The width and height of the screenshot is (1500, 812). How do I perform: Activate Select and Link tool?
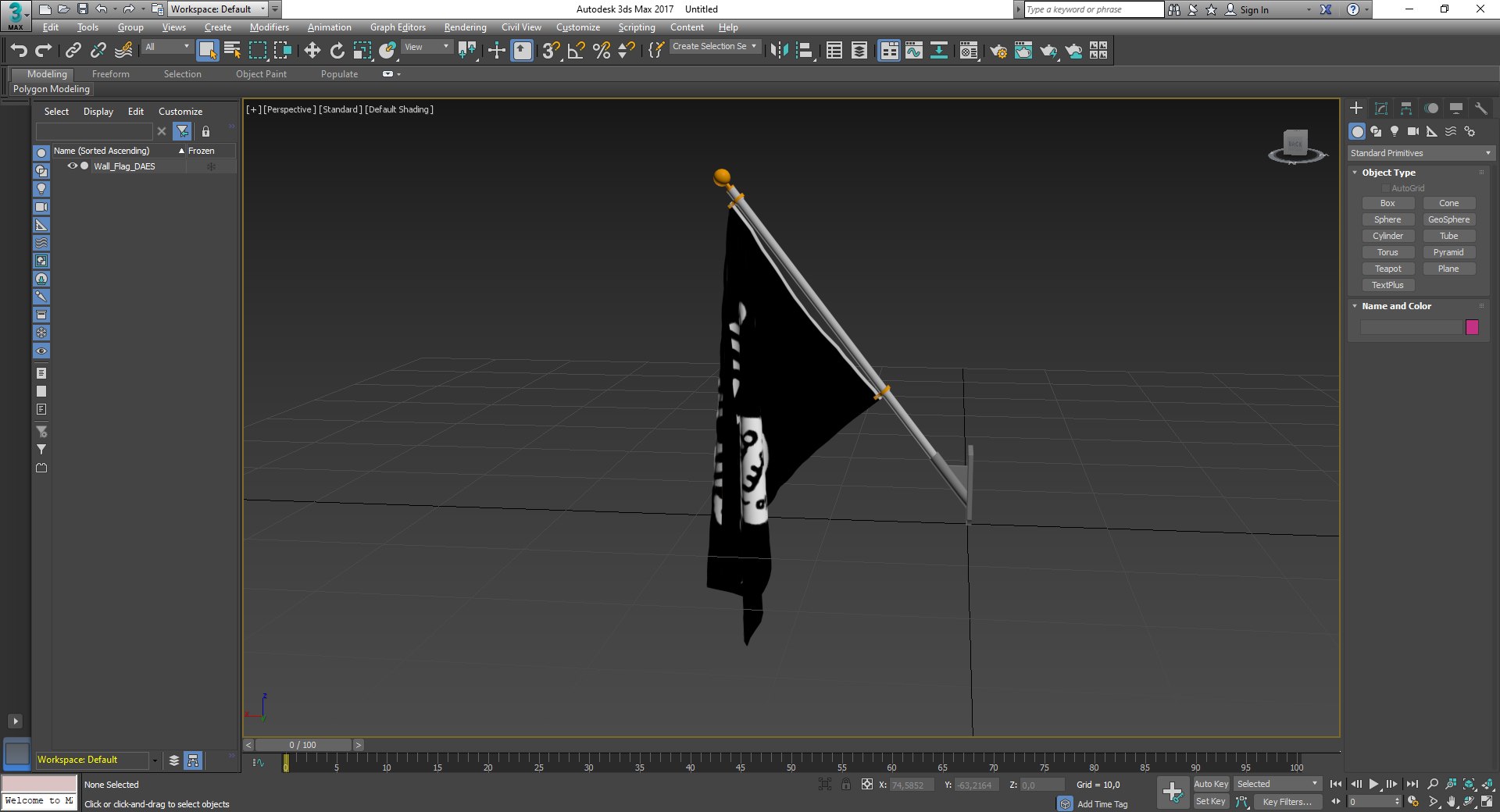pos(73,51)
